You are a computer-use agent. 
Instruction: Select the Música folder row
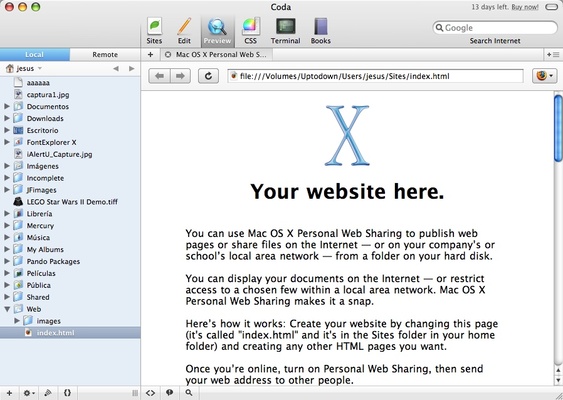(70, 237)
